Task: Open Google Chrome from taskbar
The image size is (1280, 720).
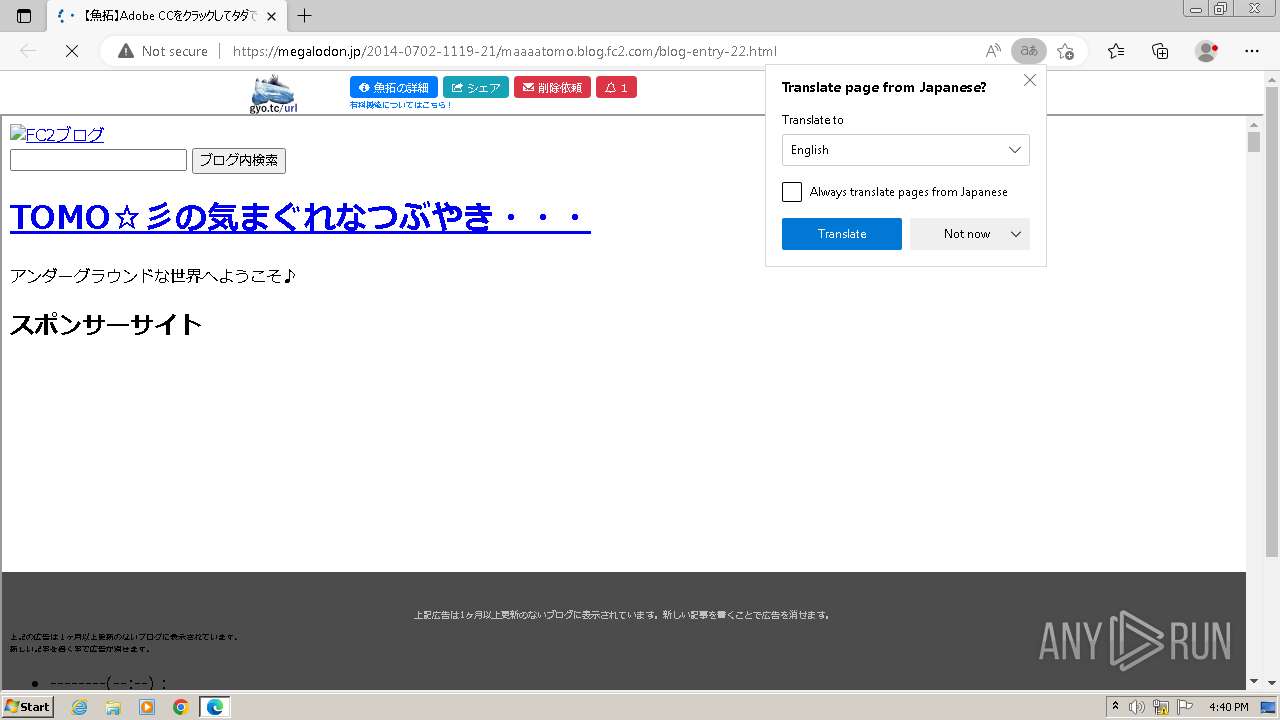Action: coord(181,707)
